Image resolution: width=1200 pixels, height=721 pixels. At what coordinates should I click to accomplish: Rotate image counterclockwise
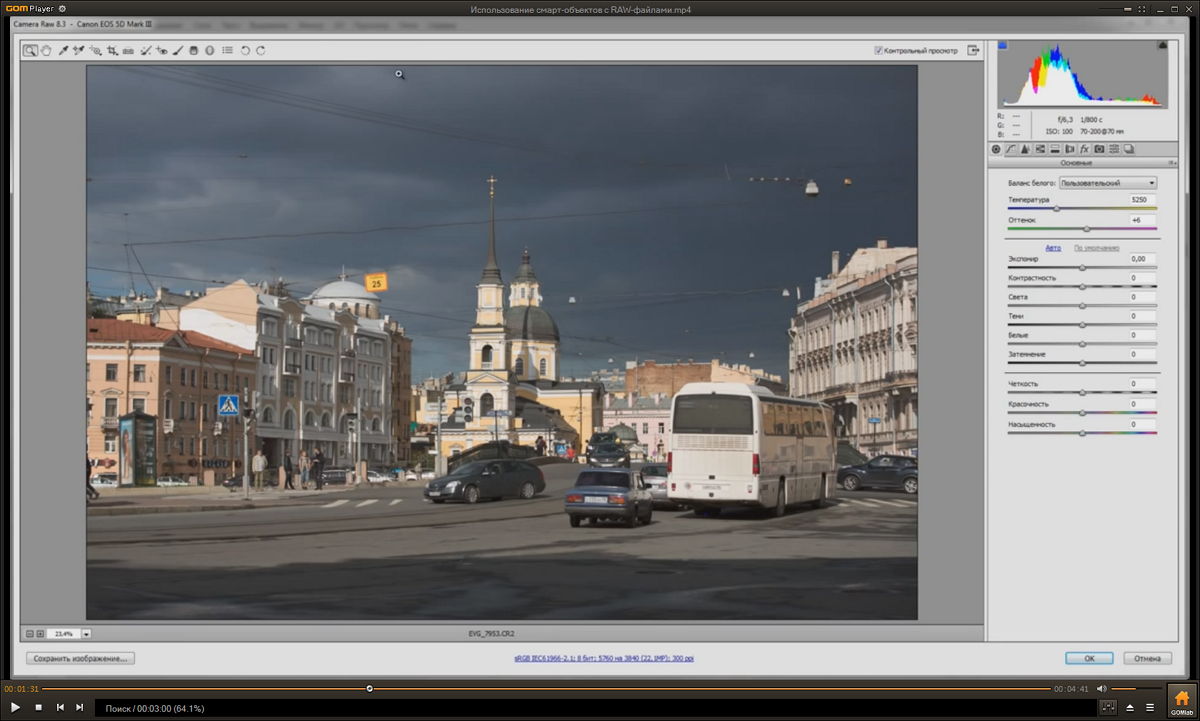click(x=245, y=50)
